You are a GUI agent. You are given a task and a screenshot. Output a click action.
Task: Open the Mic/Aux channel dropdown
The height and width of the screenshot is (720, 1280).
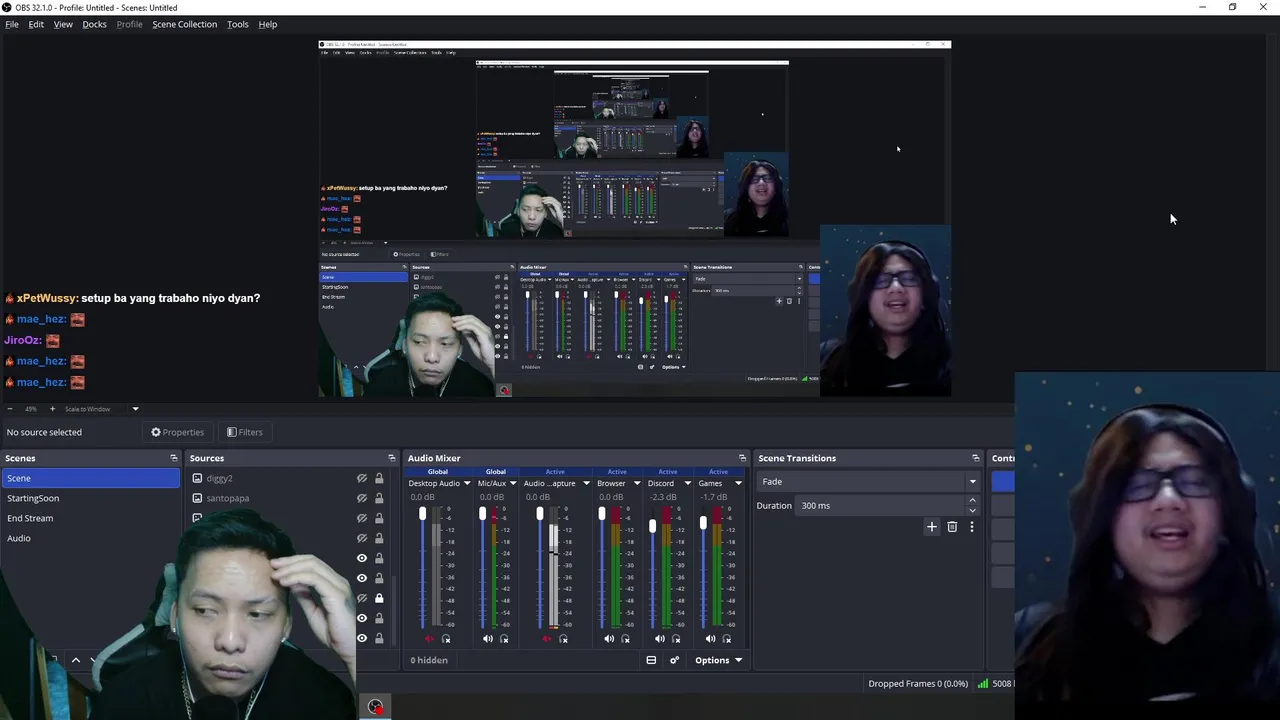click(x=513, y=483)
